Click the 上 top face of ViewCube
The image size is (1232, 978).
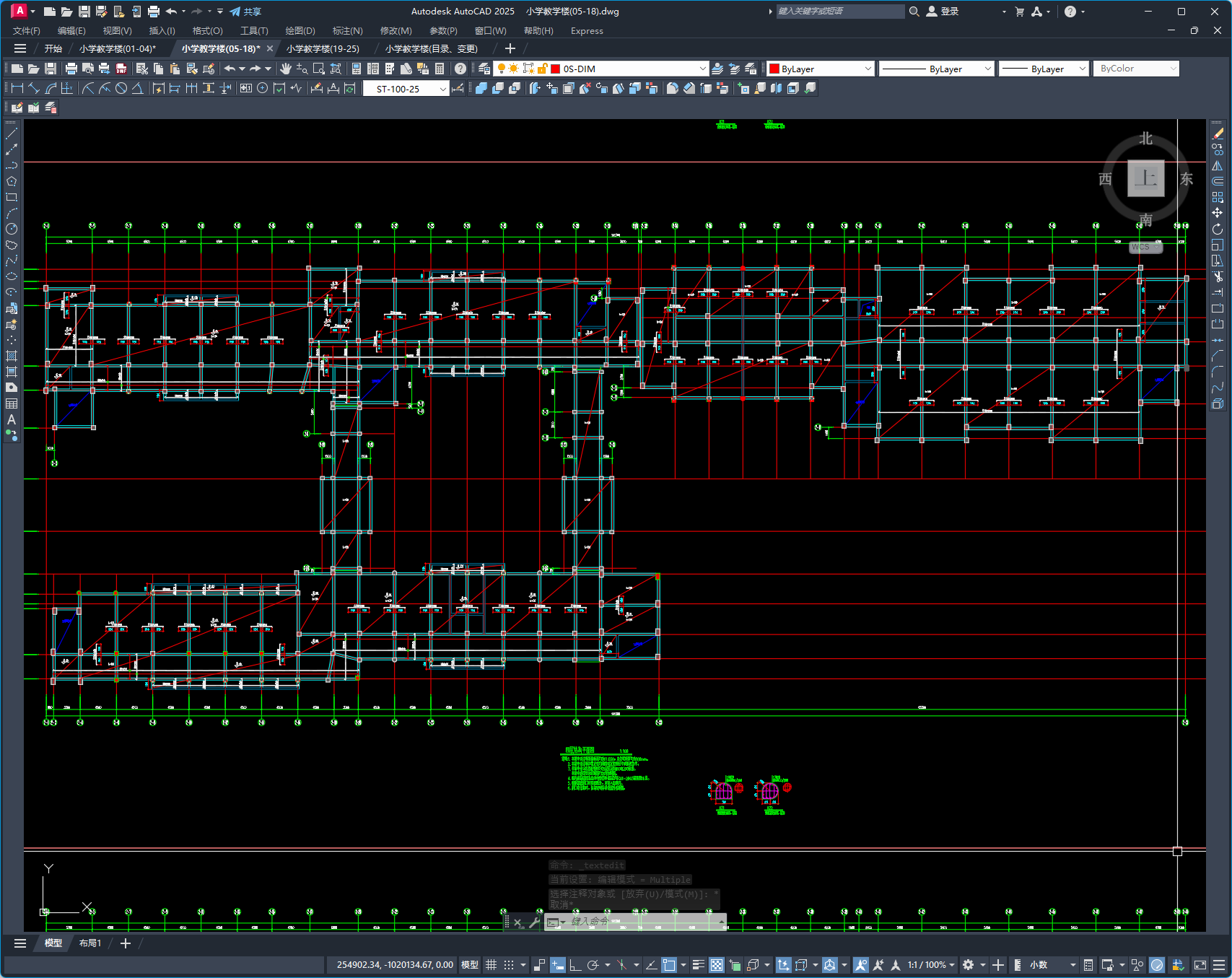(1146, 178)
